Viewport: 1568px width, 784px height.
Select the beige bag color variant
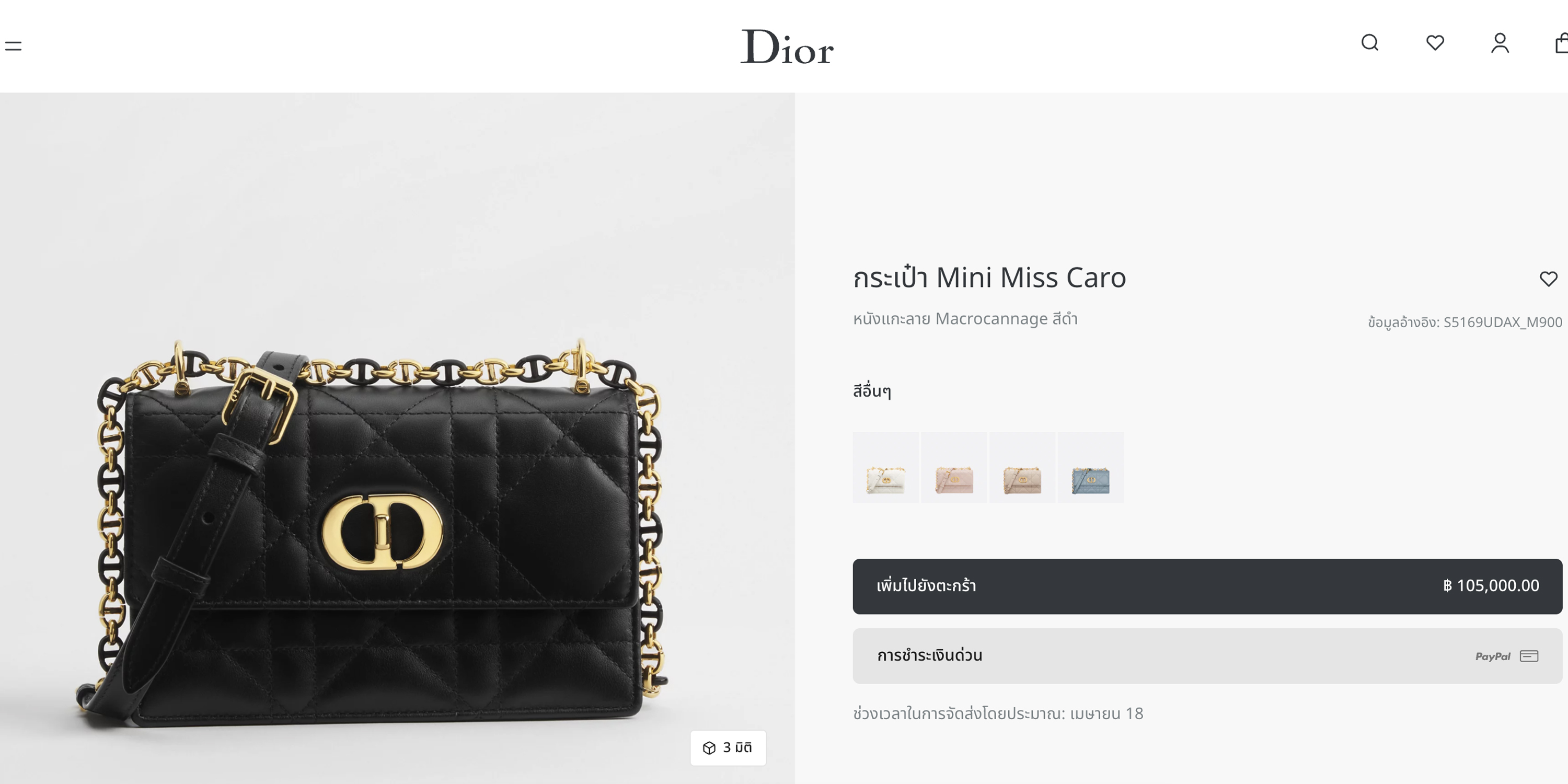[1022, 467]
